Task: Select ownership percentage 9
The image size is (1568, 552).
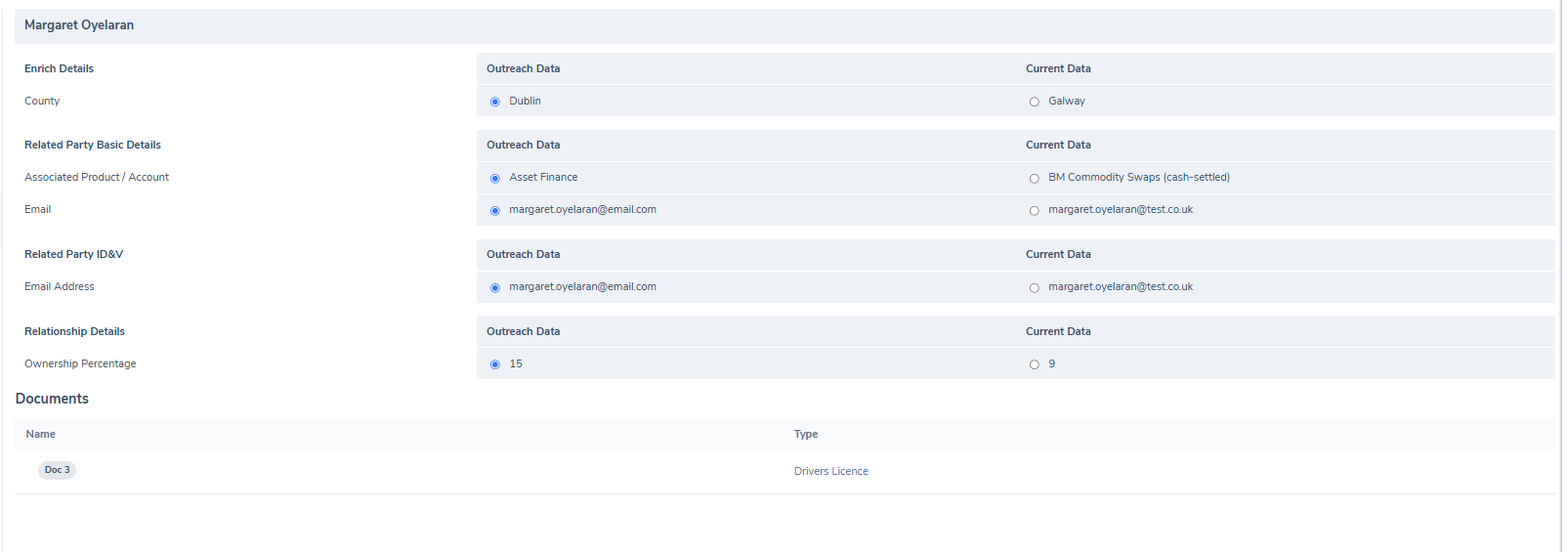Action: (1035, 364)
